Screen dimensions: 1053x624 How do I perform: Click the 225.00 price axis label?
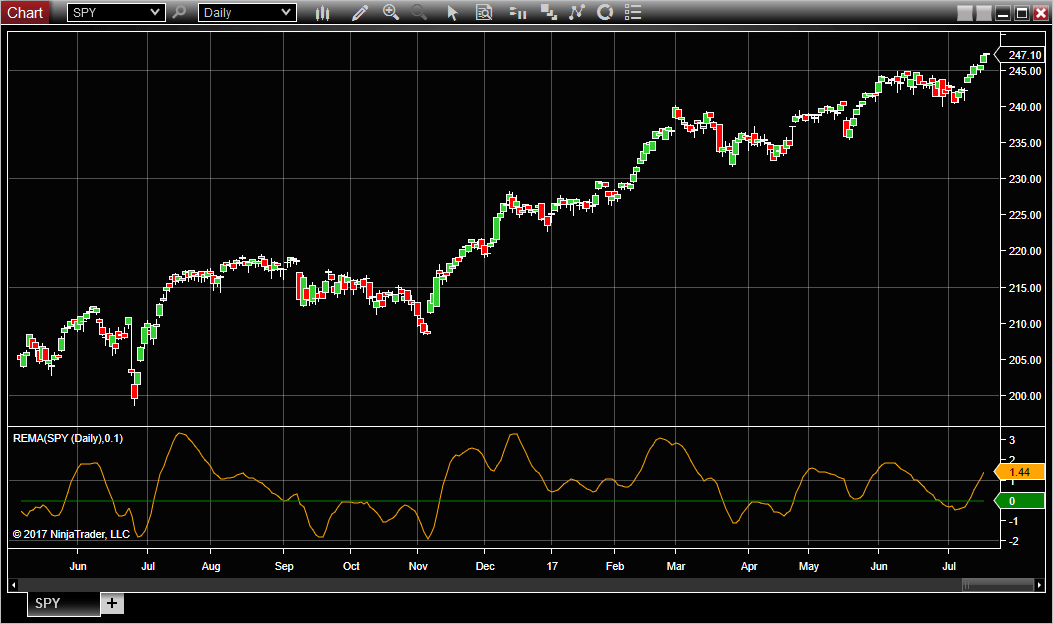tap(1025, 215)
